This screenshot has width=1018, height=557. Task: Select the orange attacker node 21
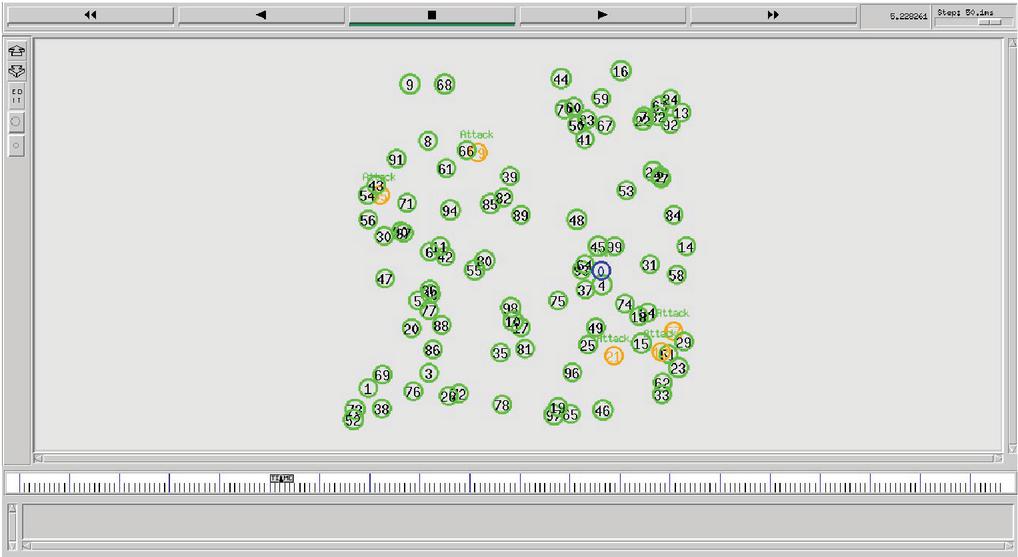613,355
